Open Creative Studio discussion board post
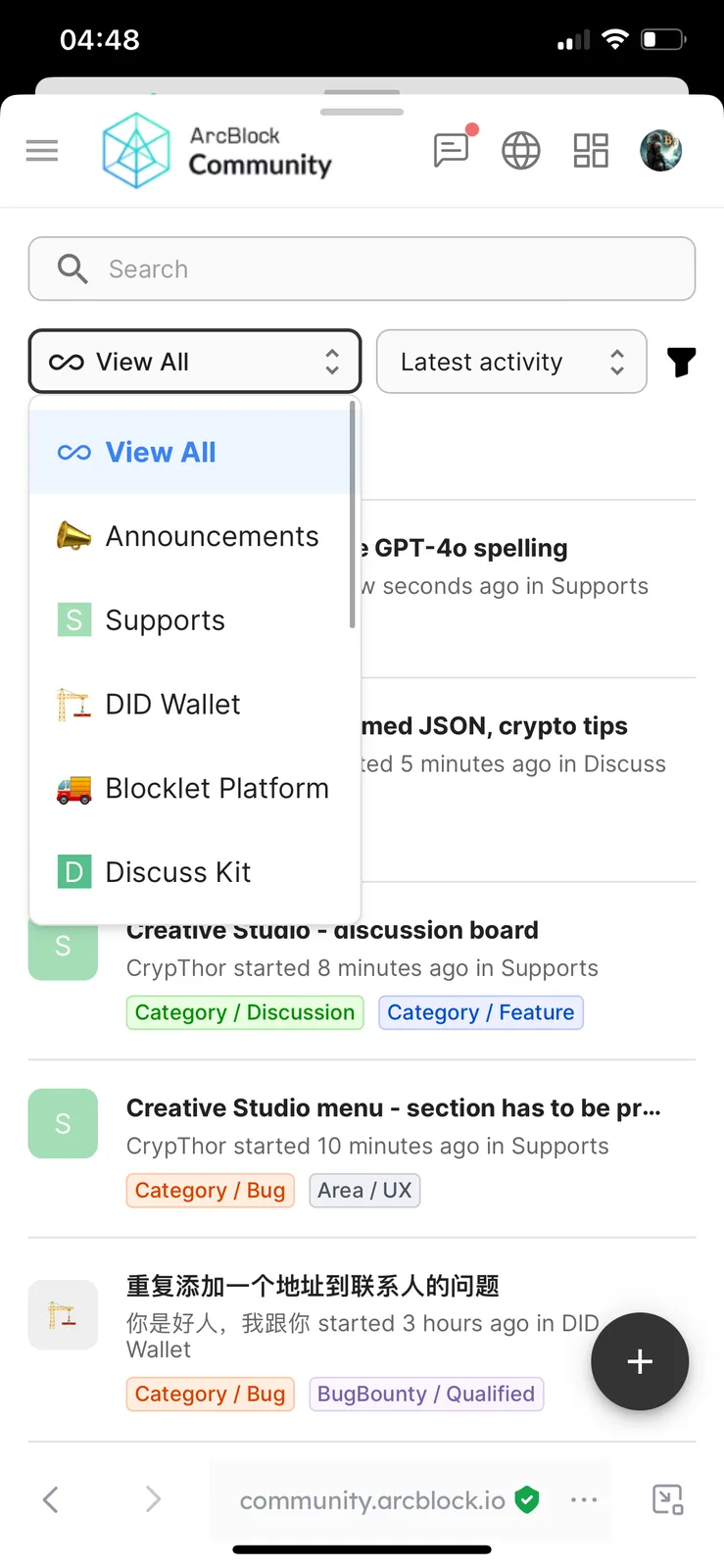 pos(332,930)
